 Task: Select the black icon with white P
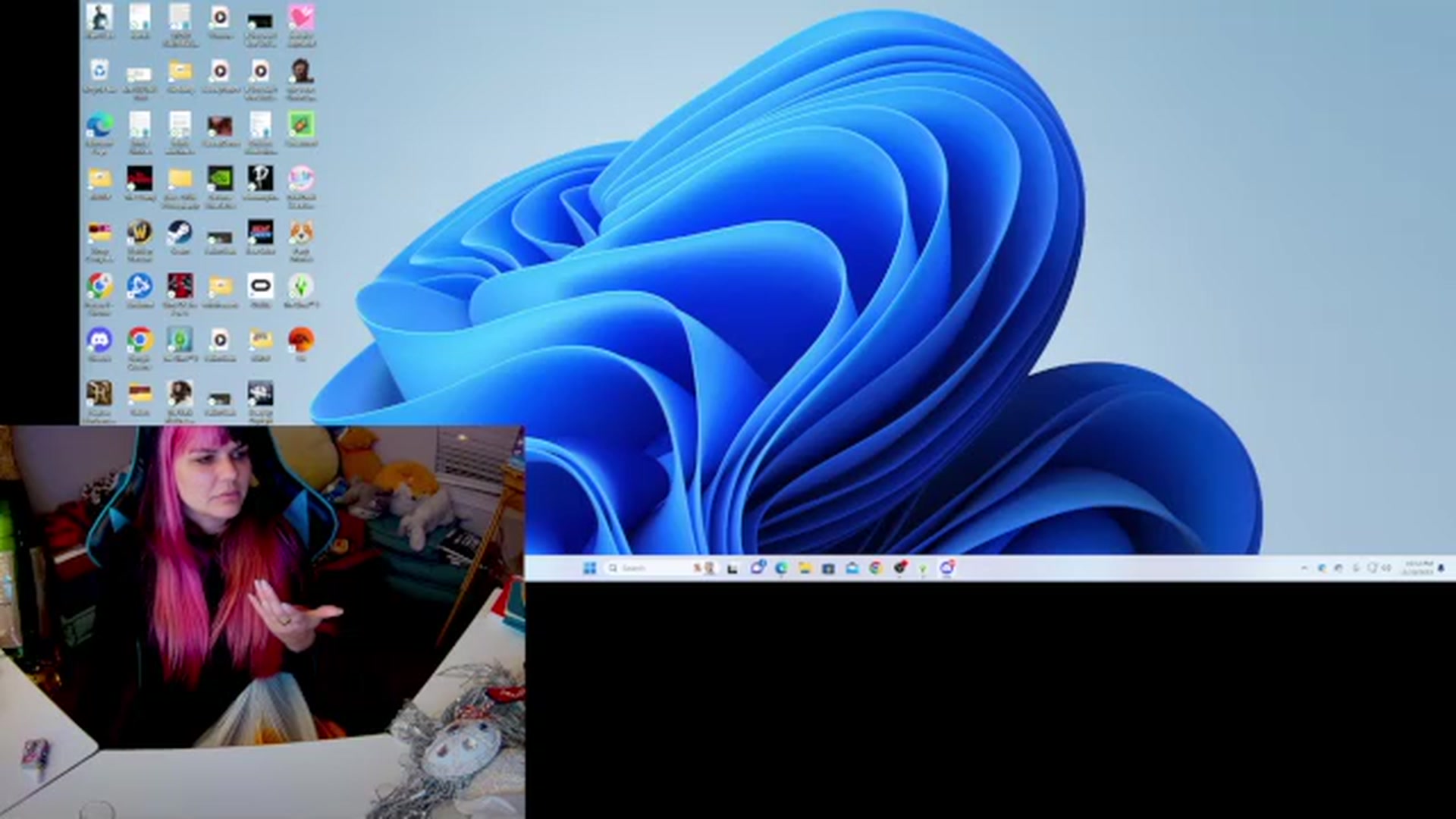(x=260, y=178)
